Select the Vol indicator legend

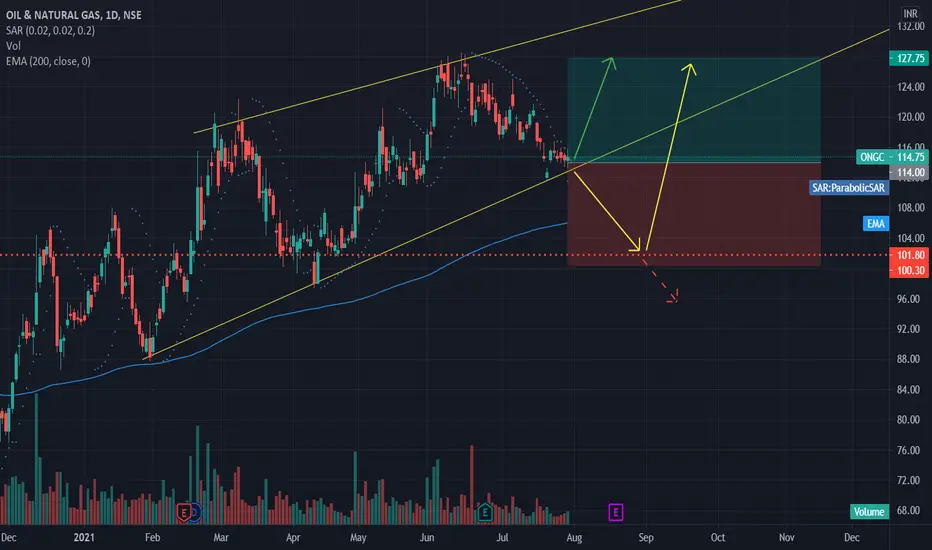(13, 46)
